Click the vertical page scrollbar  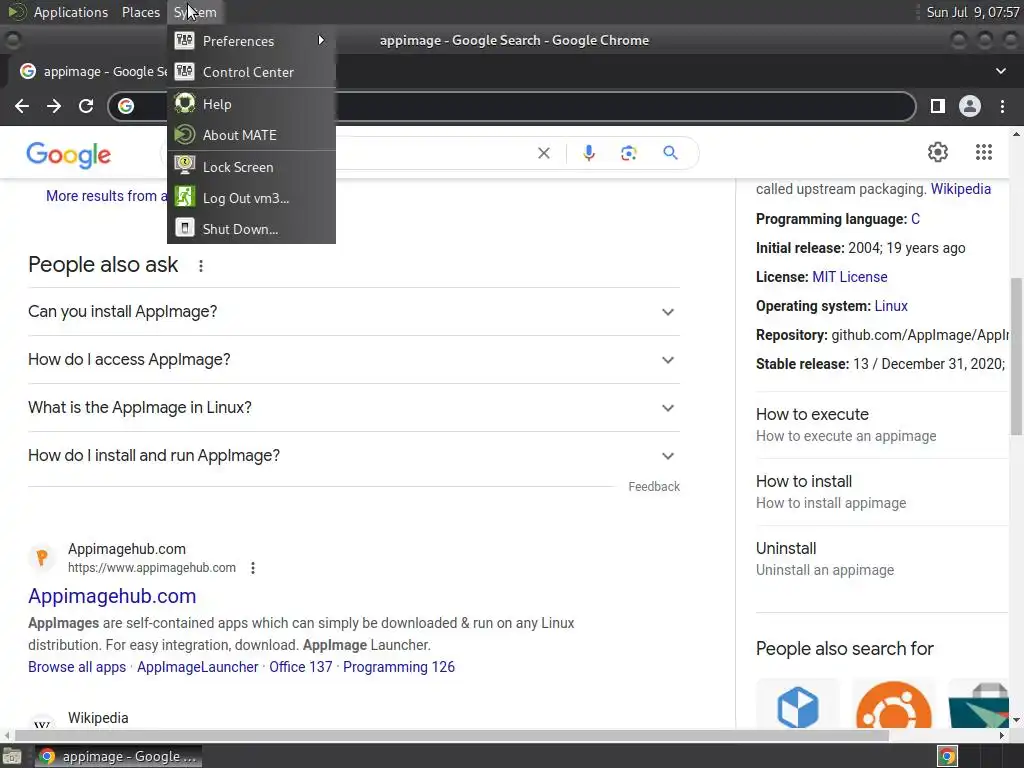click(1016, 356)
